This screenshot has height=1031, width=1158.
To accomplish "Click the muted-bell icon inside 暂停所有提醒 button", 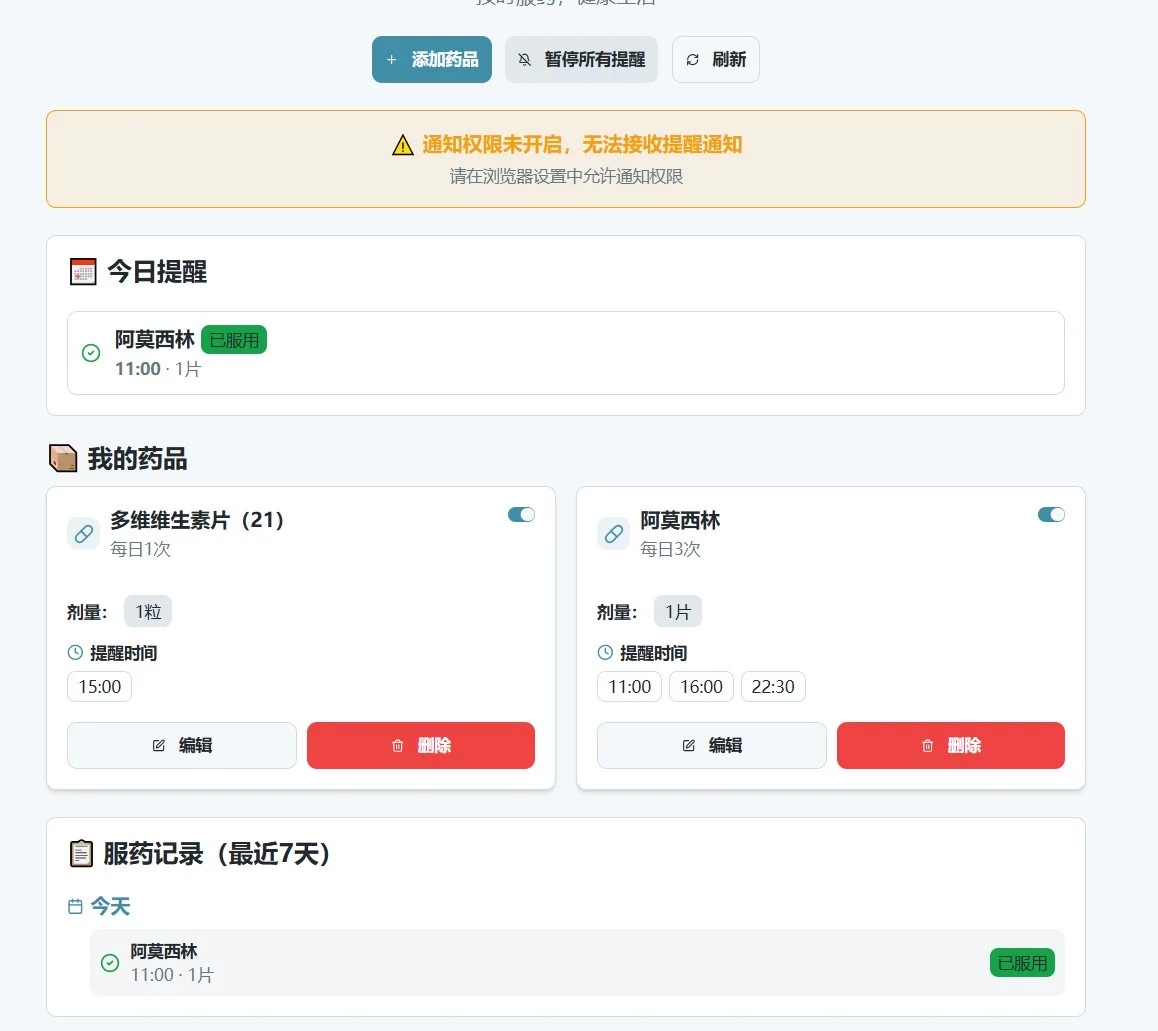I will pos(524,59).
